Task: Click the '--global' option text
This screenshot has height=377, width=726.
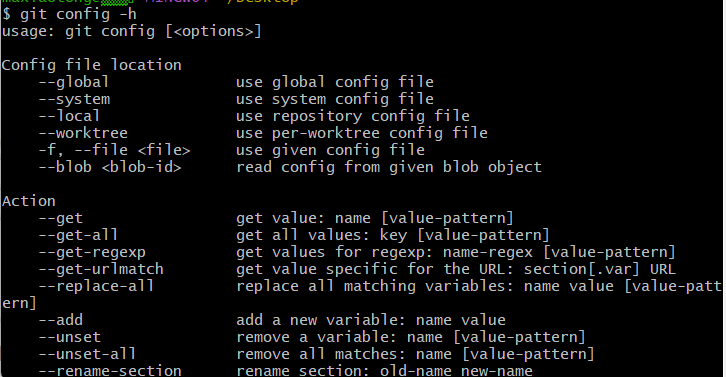Action: (74, 82)
